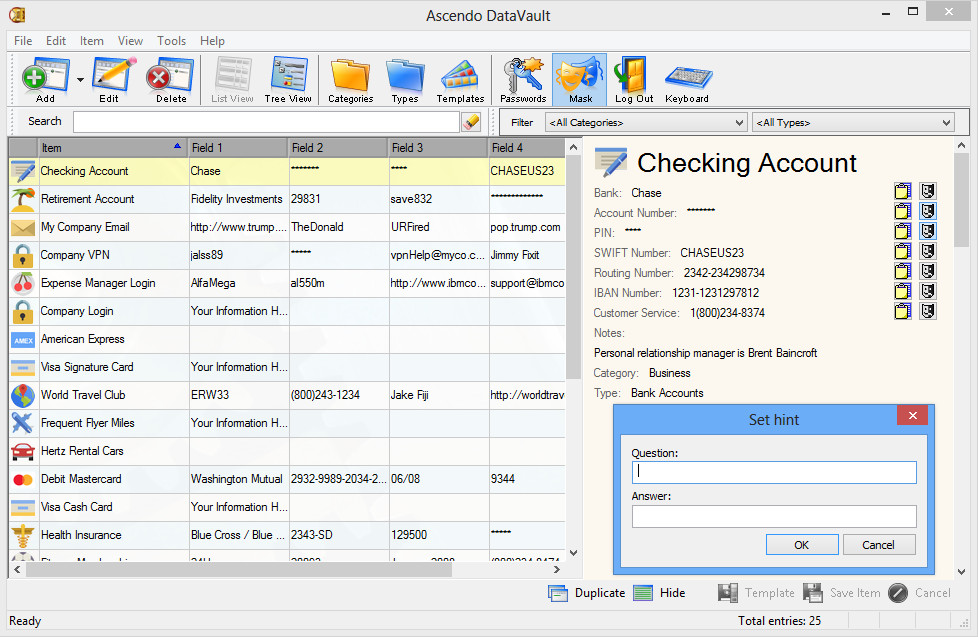Switch to Tree View

288,80
